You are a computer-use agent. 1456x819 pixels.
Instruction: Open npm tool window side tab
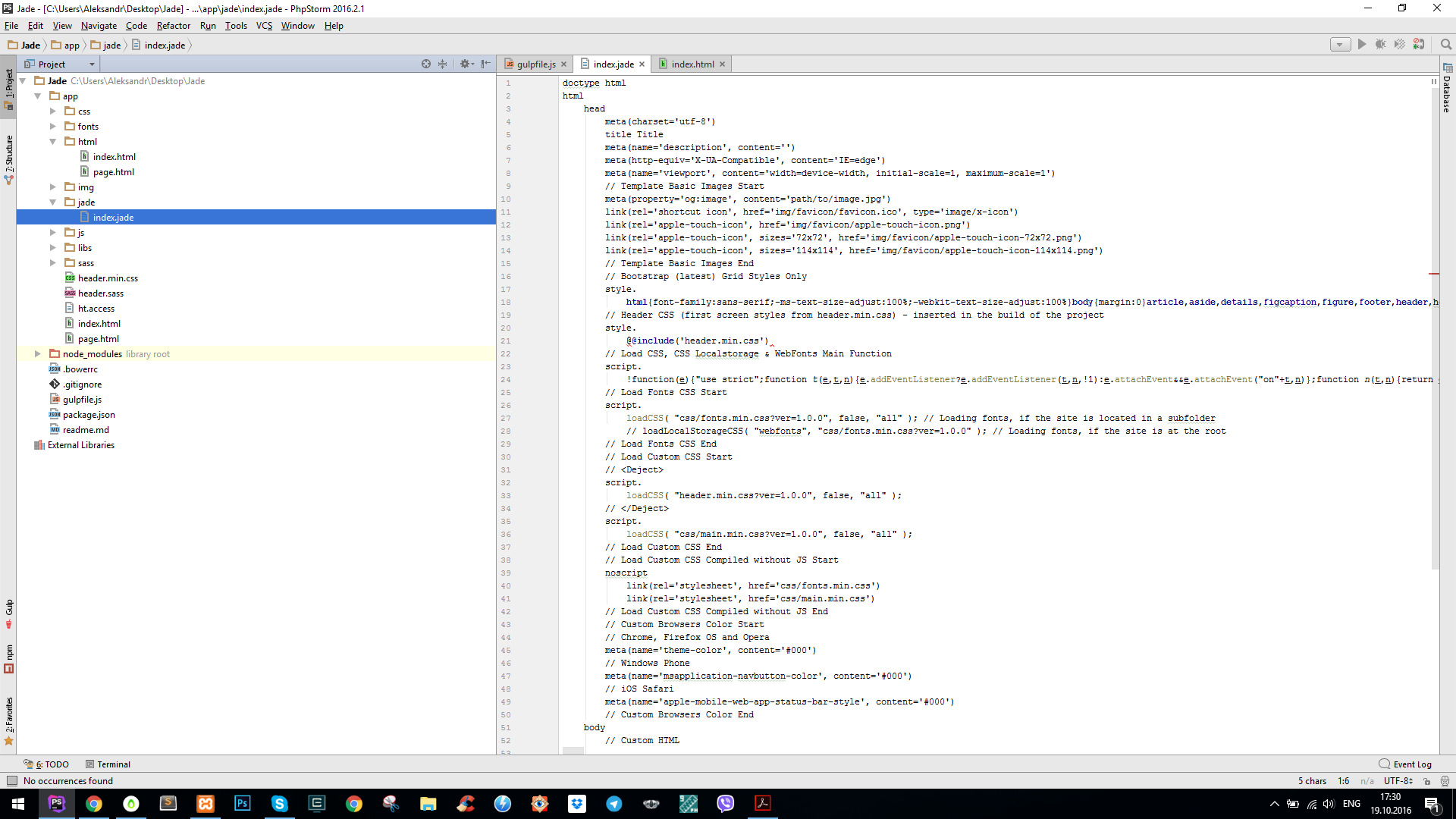click(x=8, y=659)
